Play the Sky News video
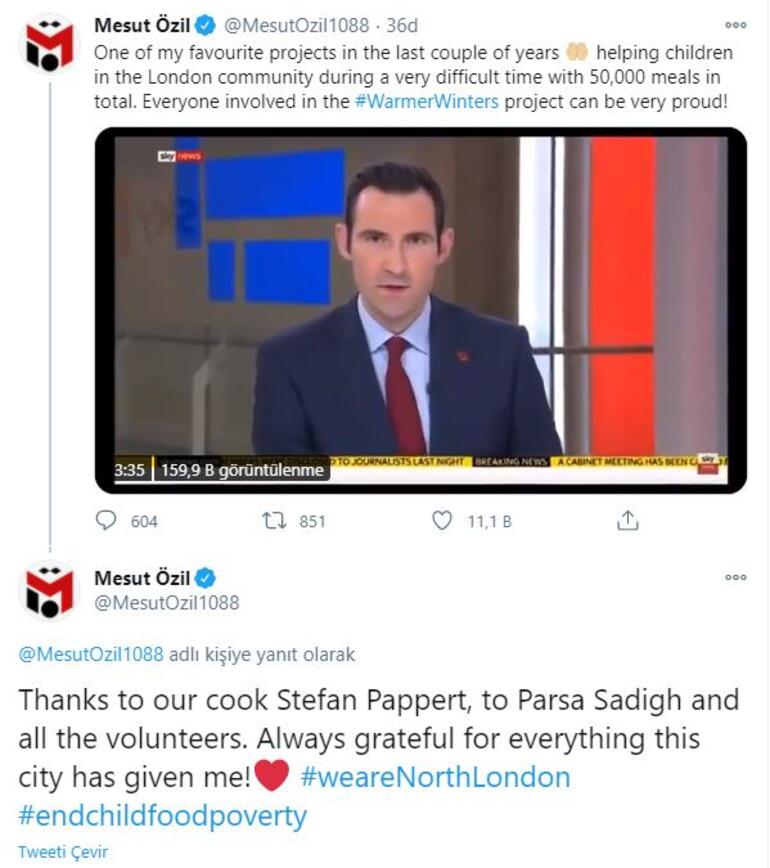This screenshot has height=868, width=770. [x=421, y=310]
